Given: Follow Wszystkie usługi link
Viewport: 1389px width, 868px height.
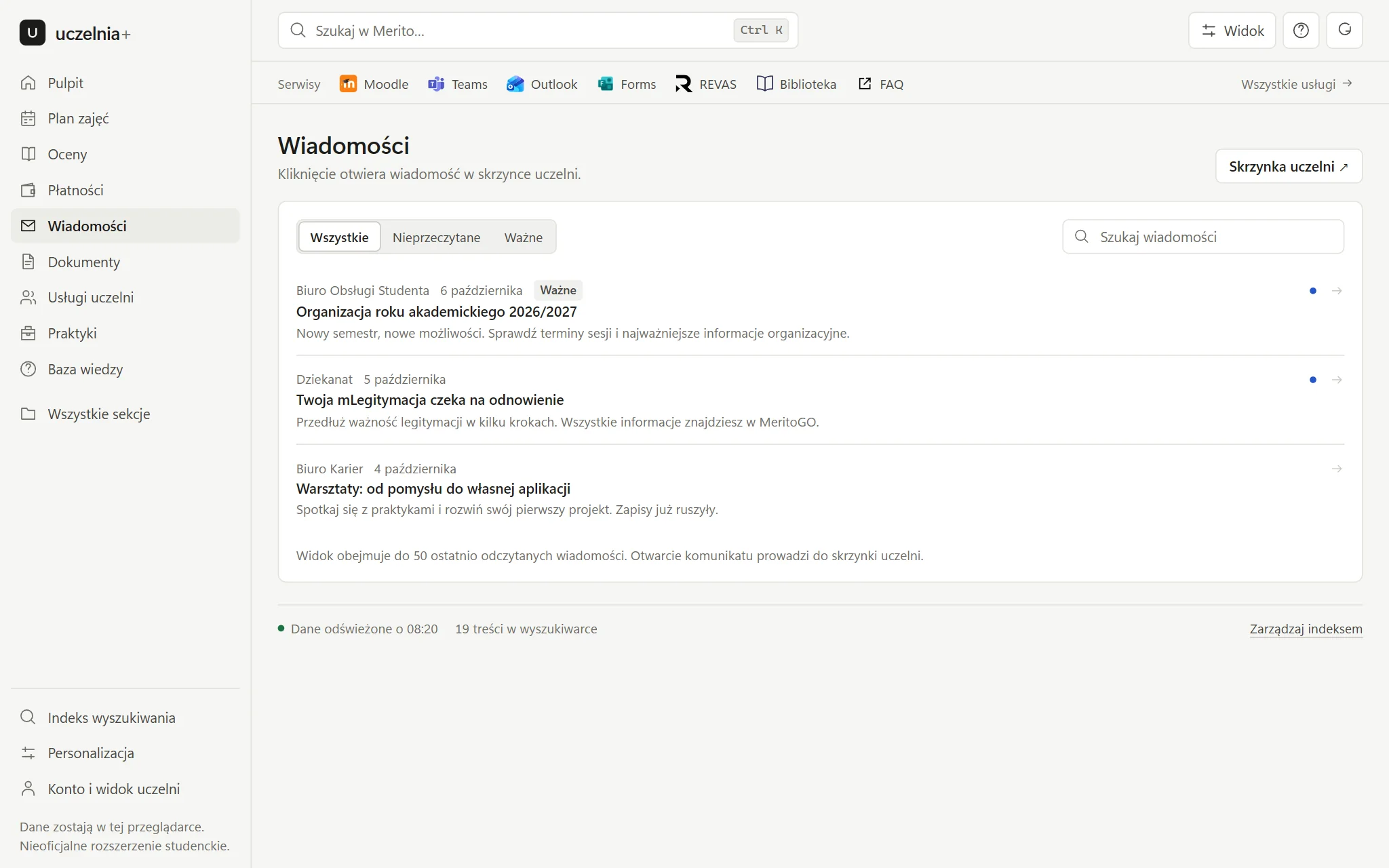Looking at the screenshot, I should 1296,84.
